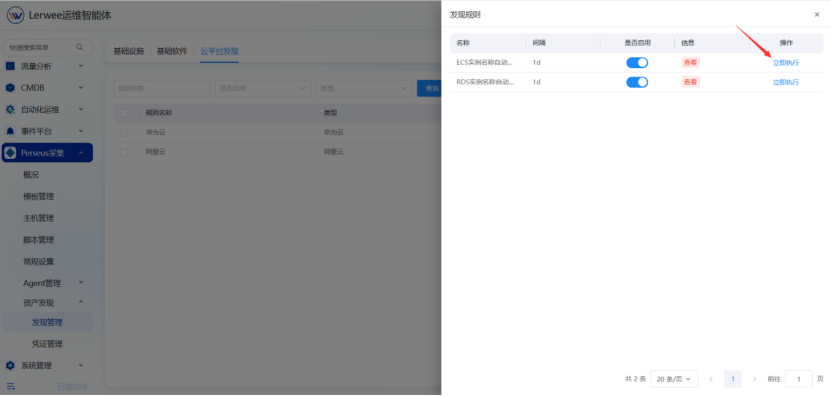Disable the RDS实例名称 rule switch

point(637,82)
